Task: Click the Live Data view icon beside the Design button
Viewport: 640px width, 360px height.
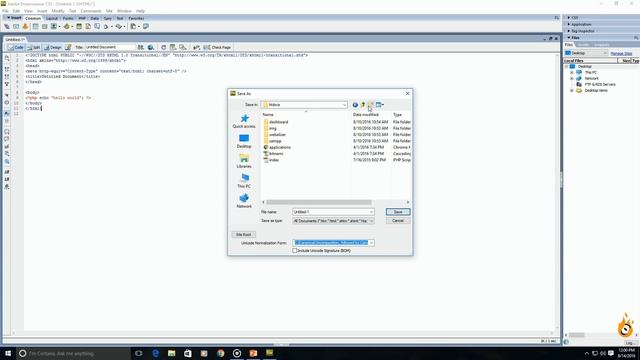Action: [68, 47]
